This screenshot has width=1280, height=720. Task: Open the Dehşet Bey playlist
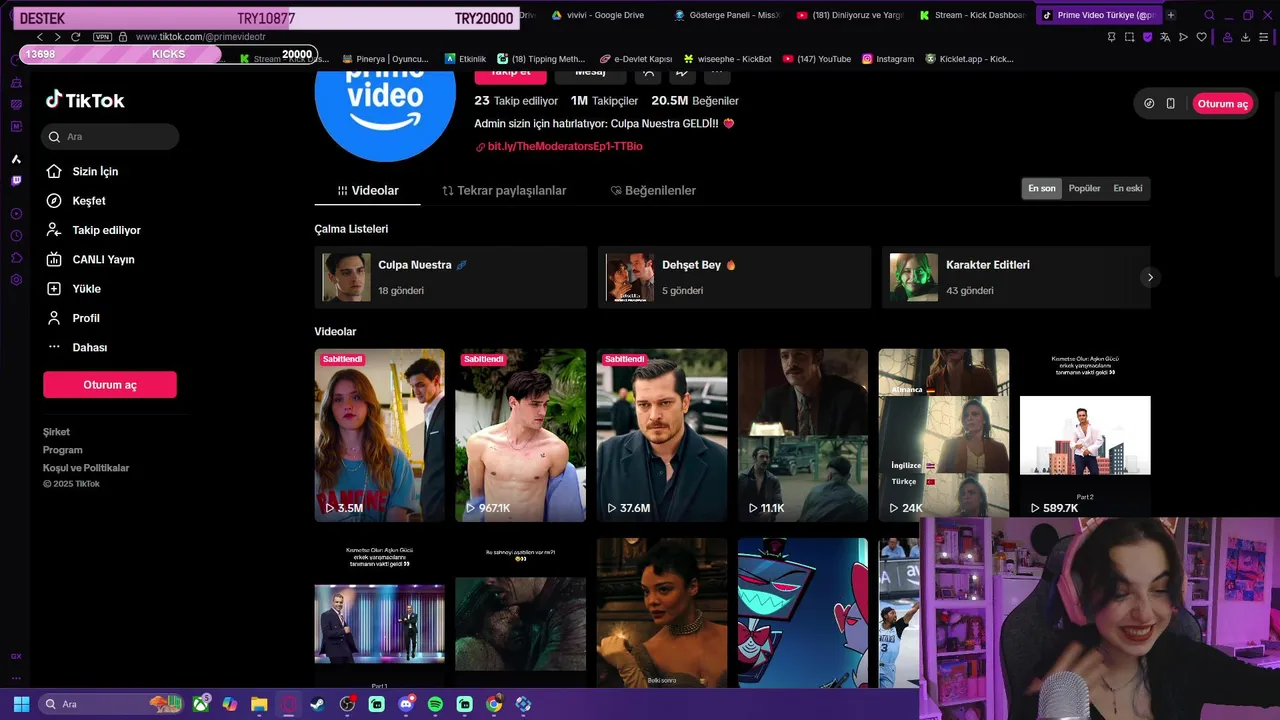[x=734, y=277]
